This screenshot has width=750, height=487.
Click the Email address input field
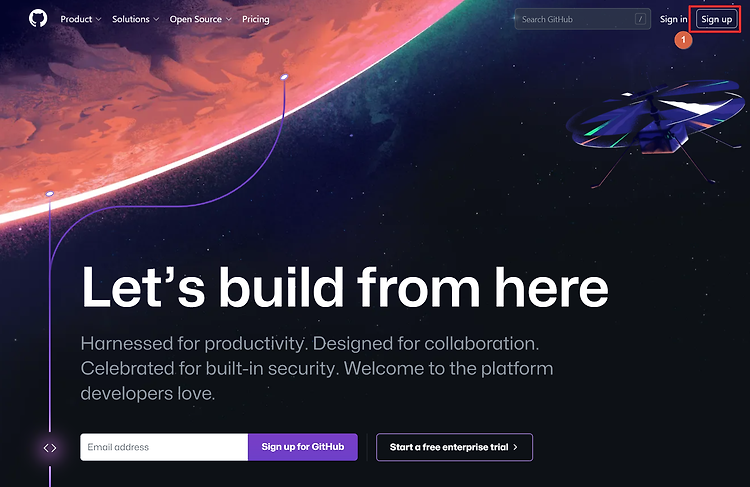164,447
